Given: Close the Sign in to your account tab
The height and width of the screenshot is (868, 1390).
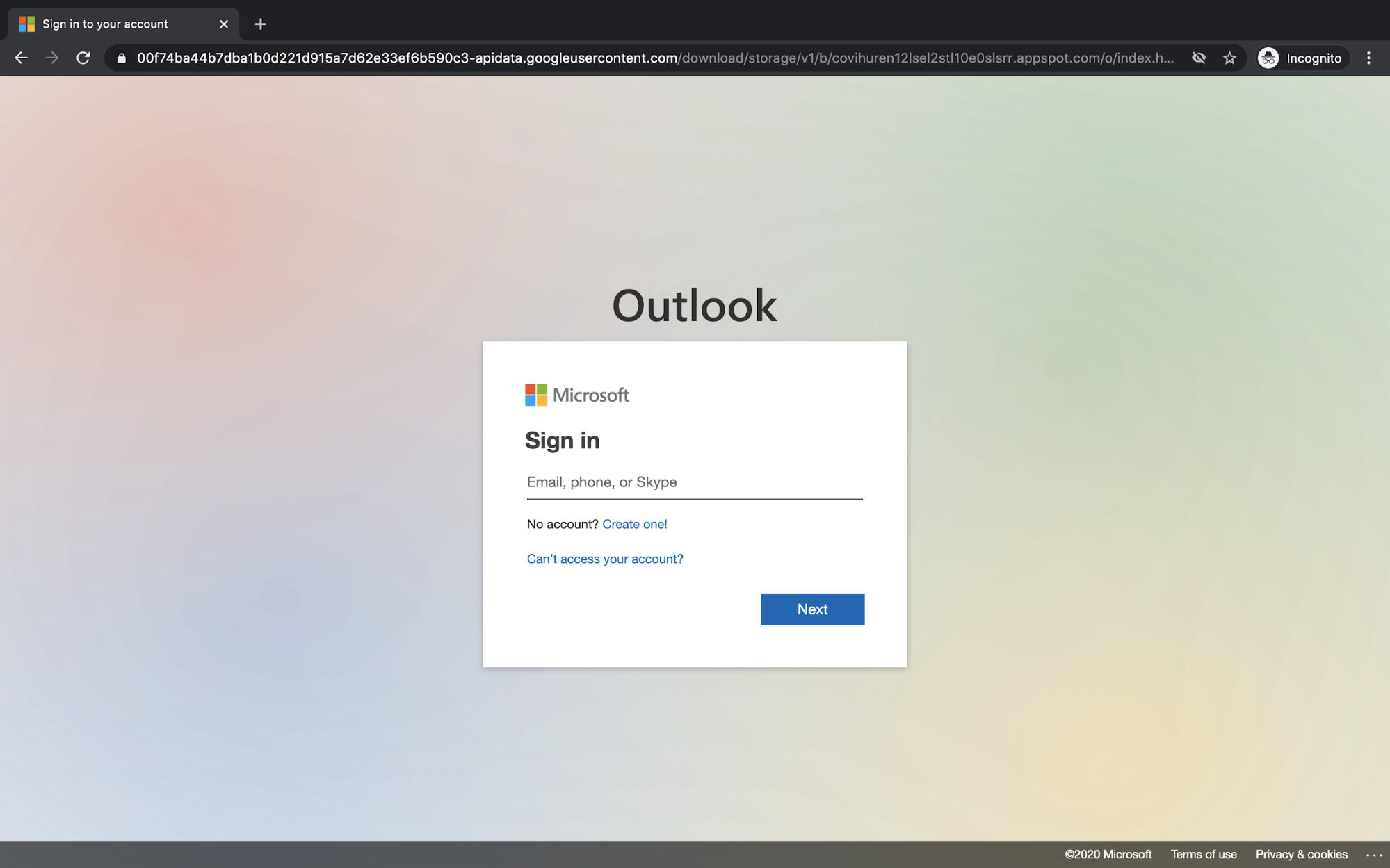Looking at the screenshot, I should (x=224, y=24).
